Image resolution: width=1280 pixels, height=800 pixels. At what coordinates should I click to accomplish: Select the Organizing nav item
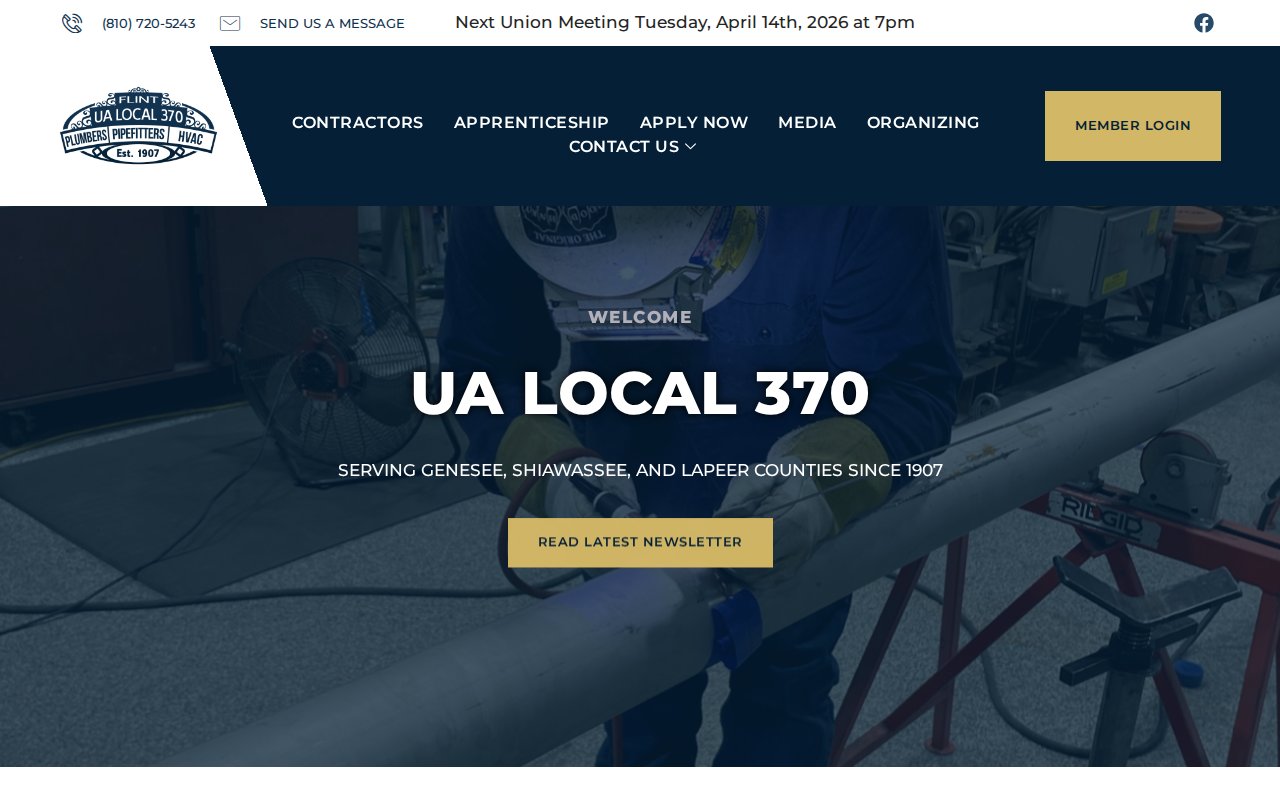923,122
